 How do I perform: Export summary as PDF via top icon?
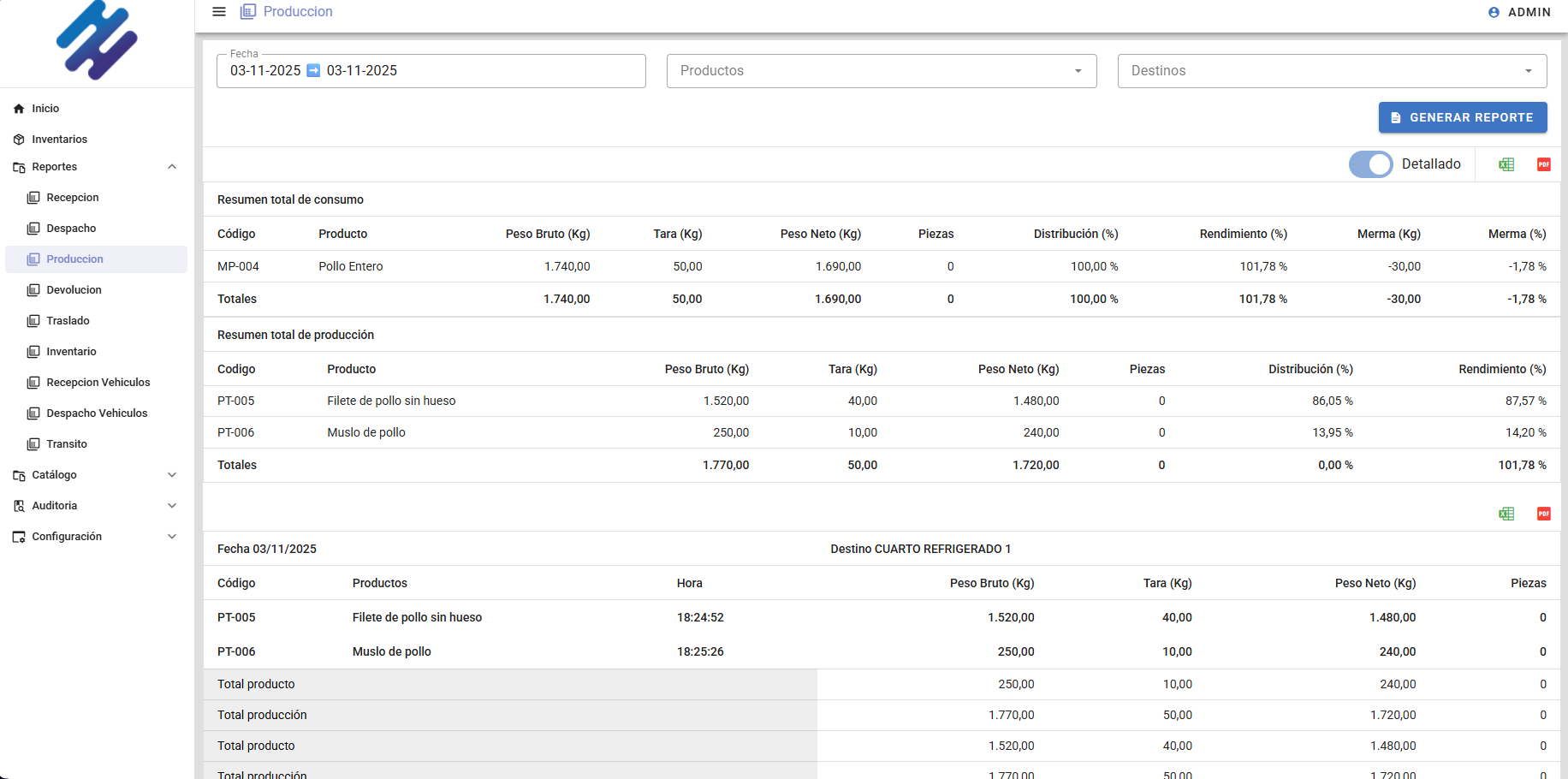[1543, 164]
